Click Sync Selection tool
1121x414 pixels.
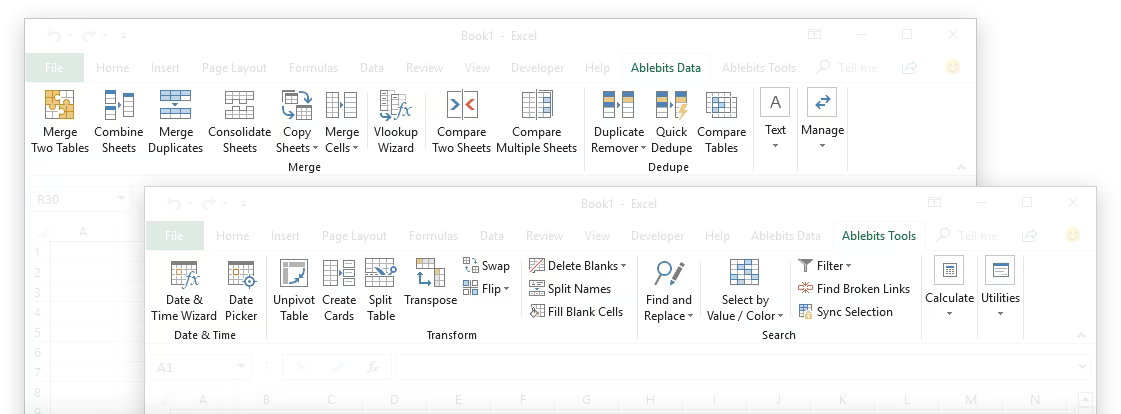[x=846, y=311]
